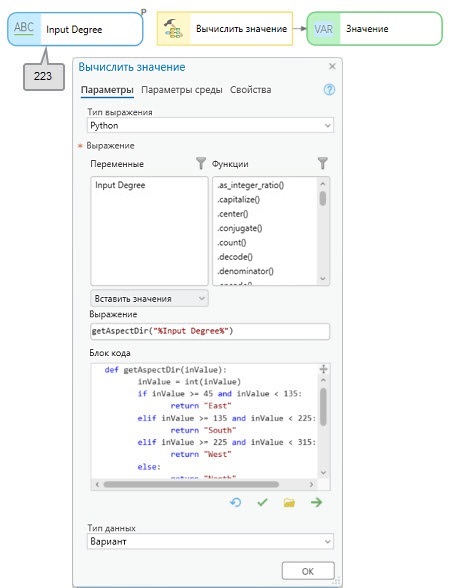Open the Тип данных Вариант dropdown
The image size is (452, 588).
tap(210, 542)
